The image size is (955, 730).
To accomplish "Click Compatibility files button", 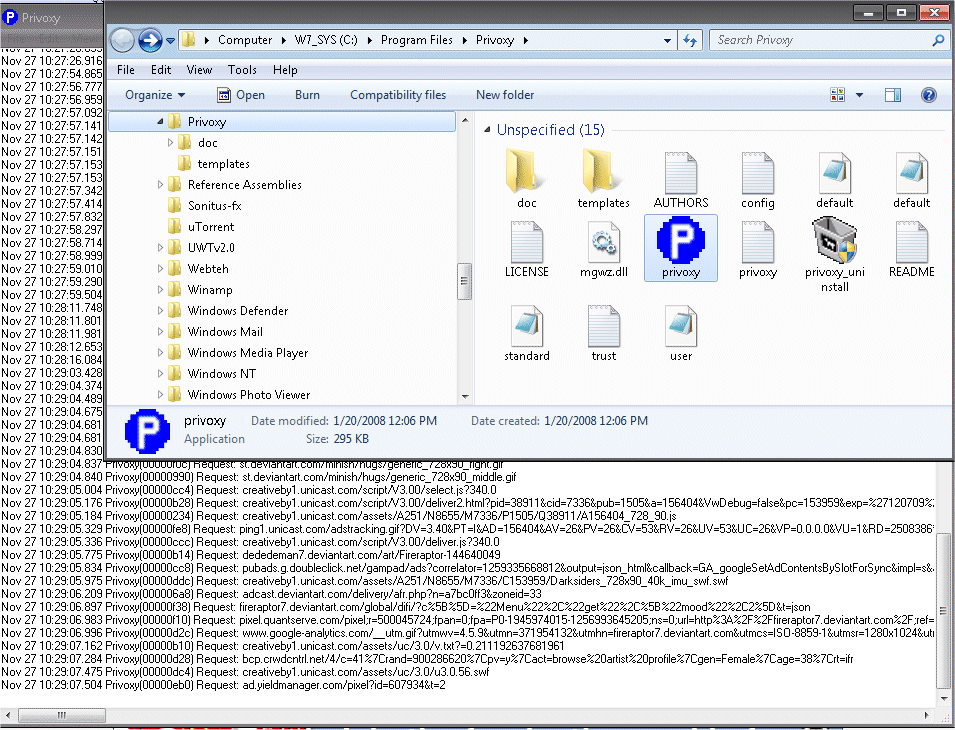I will [398, 95].
